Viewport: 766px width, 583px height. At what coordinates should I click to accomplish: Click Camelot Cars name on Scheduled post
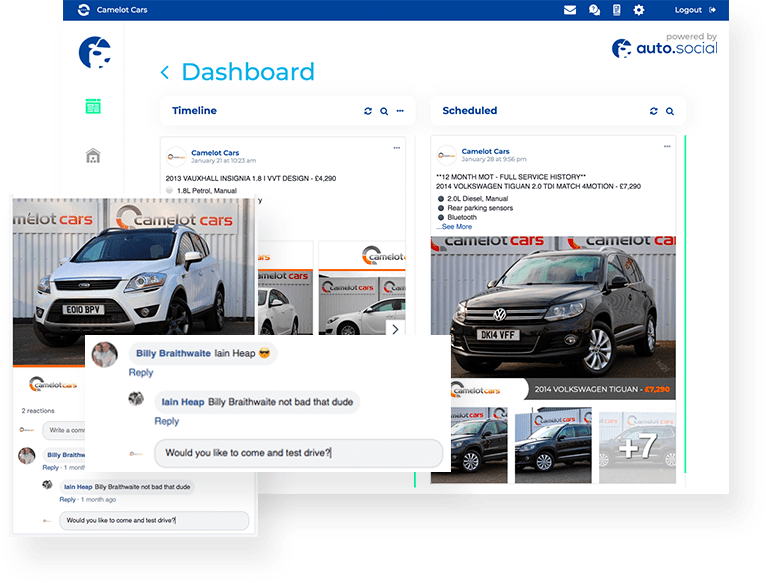(485, 151)
